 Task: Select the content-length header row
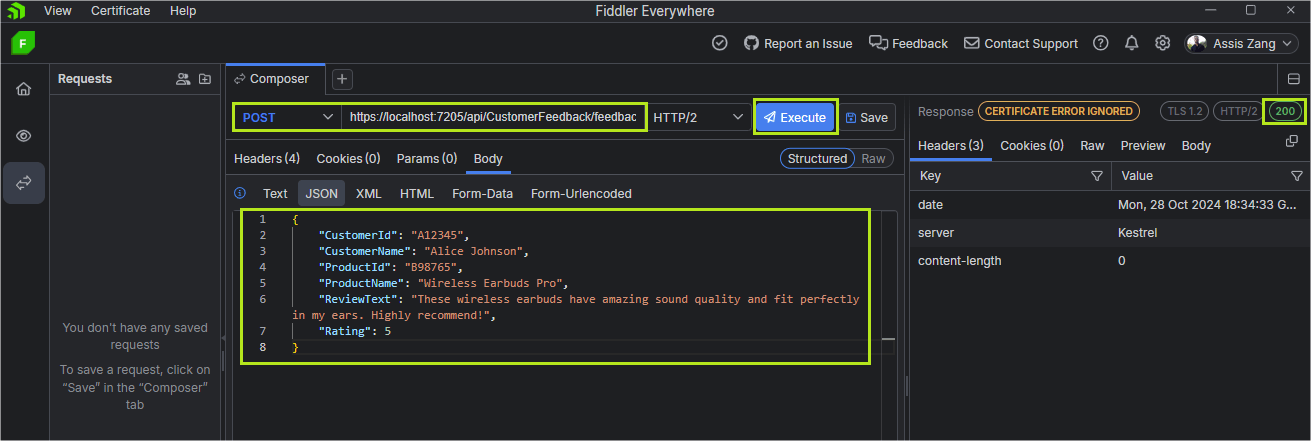(x=1110, y=260)
